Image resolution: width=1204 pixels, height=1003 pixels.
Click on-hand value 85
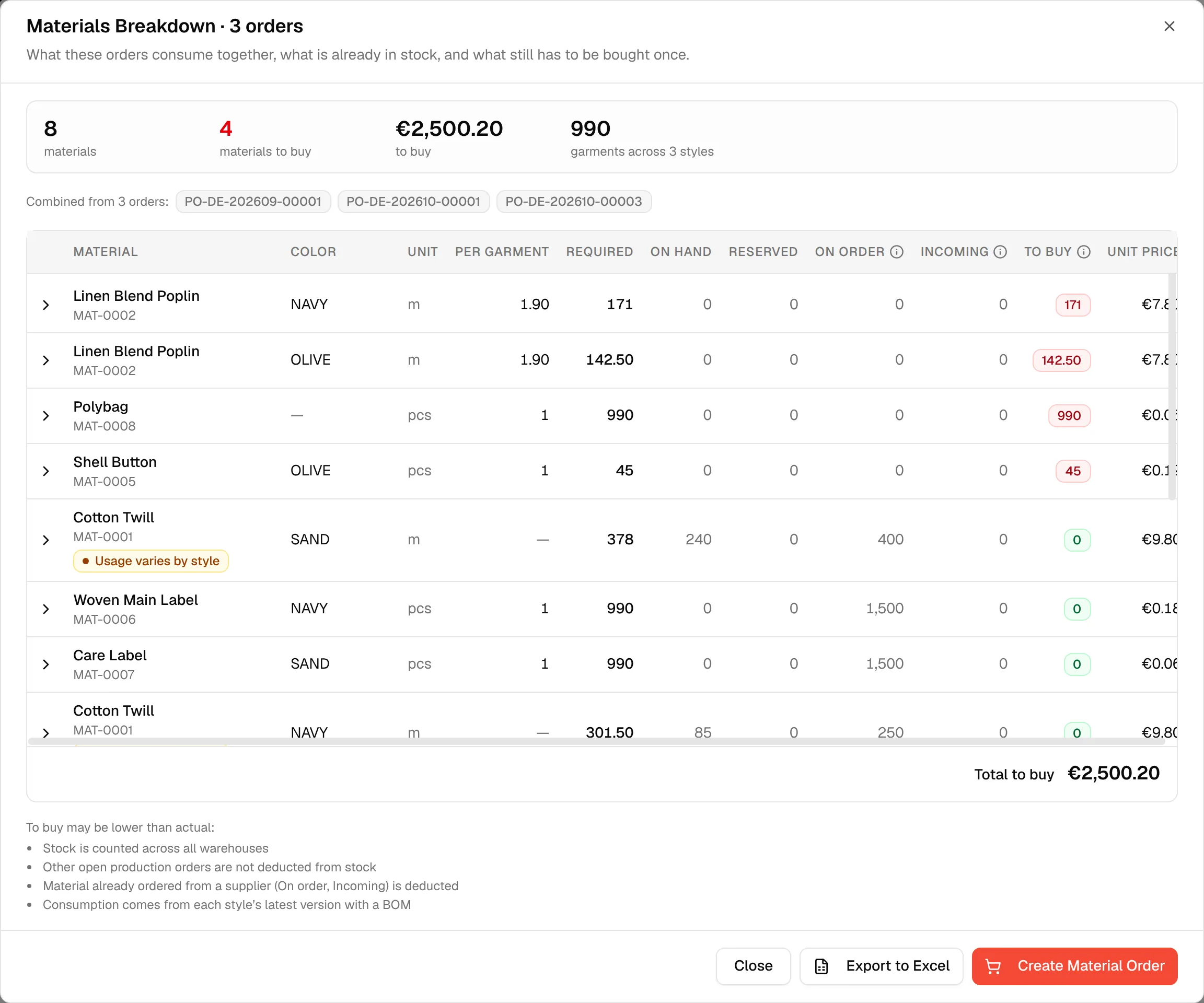703,732
